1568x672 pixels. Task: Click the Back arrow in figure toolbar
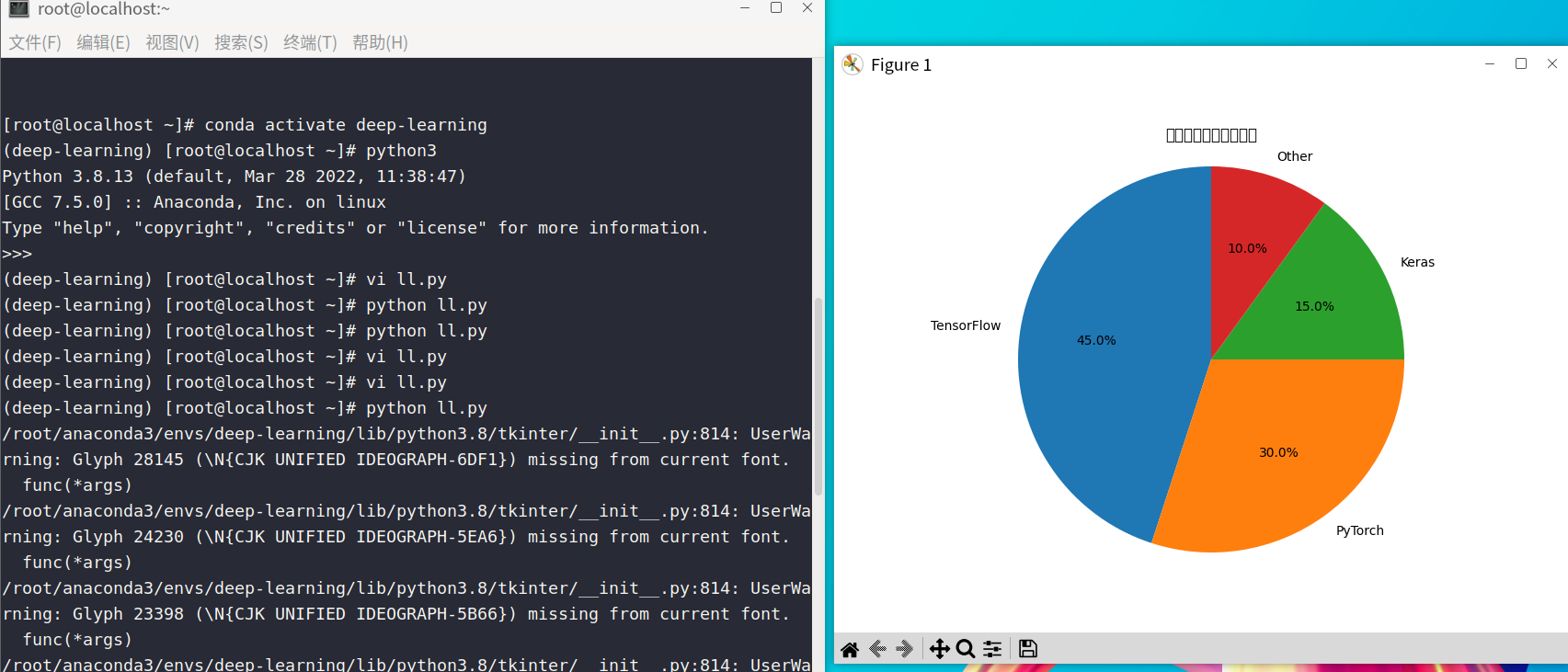pos(877,649)
